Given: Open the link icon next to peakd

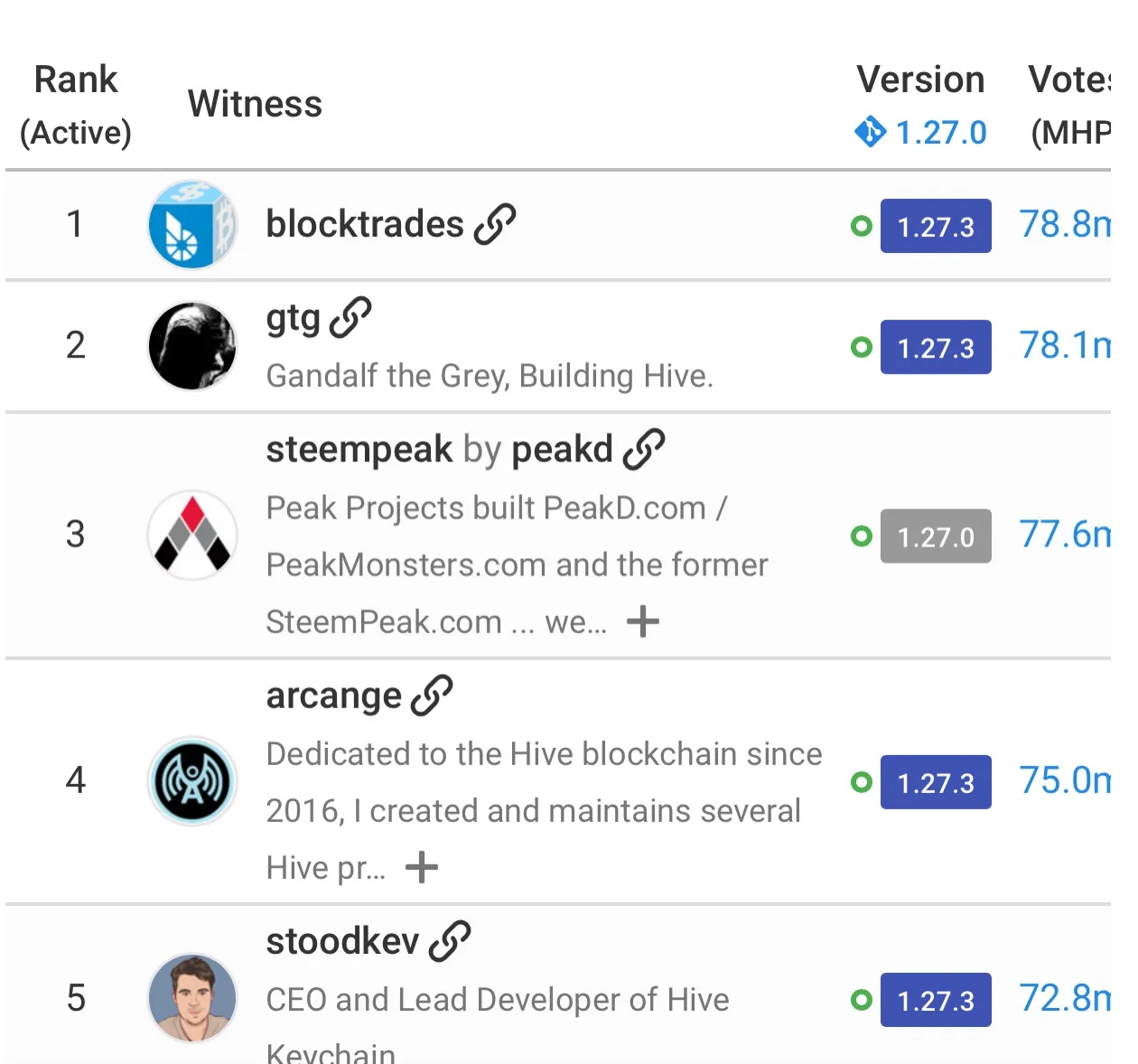Looking at the screenshot, I should point(644,449).
